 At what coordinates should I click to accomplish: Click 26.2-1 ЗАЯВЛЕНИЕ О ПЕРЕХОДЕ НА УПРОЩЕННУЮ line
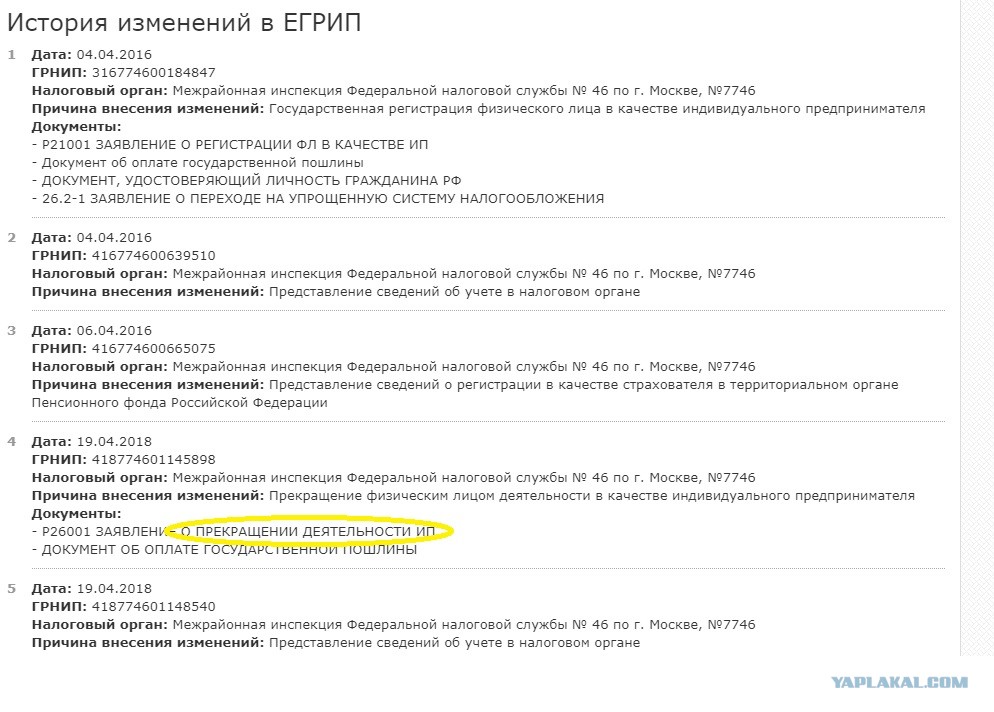(x=318, y=198)
